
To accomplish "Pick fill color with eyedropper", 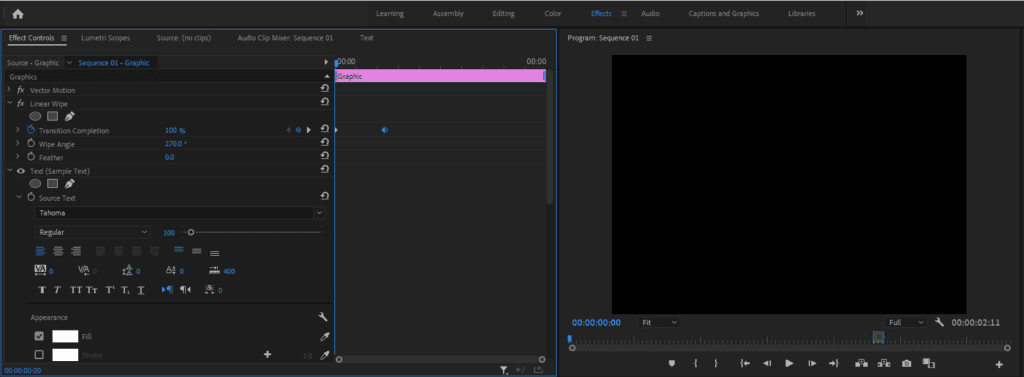I will pyautogui.click(x=325, y=336).
